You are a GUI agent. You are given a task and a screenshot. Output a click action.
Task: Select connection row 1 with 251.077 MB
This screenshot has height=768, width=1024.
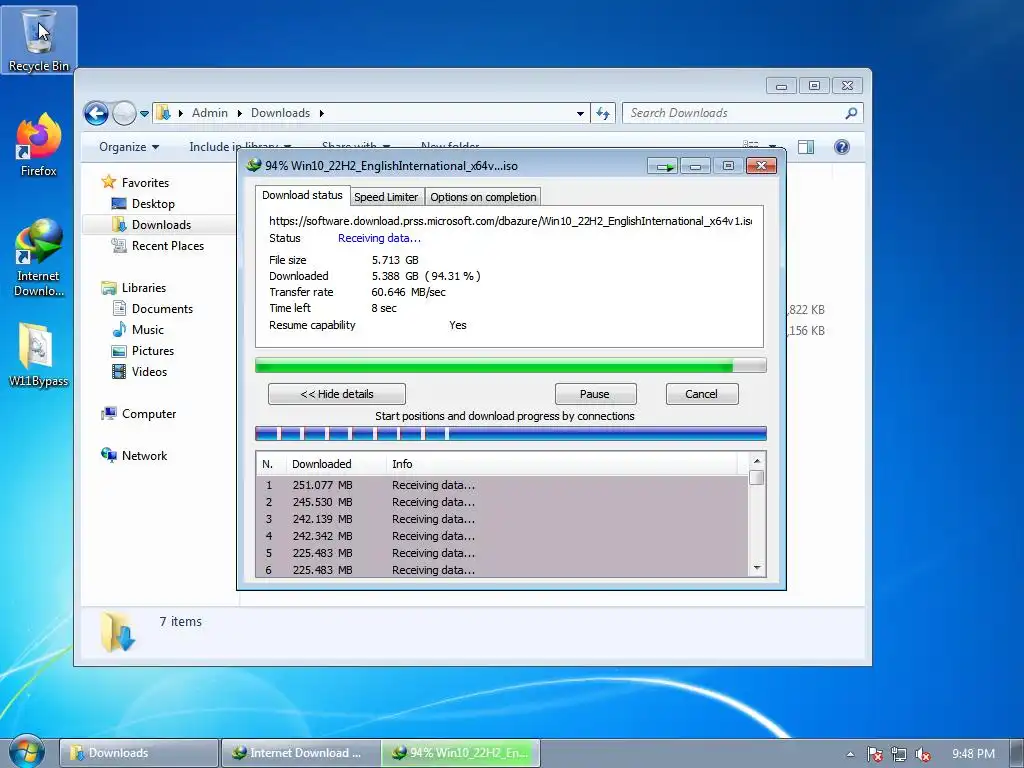coord(502,485)
